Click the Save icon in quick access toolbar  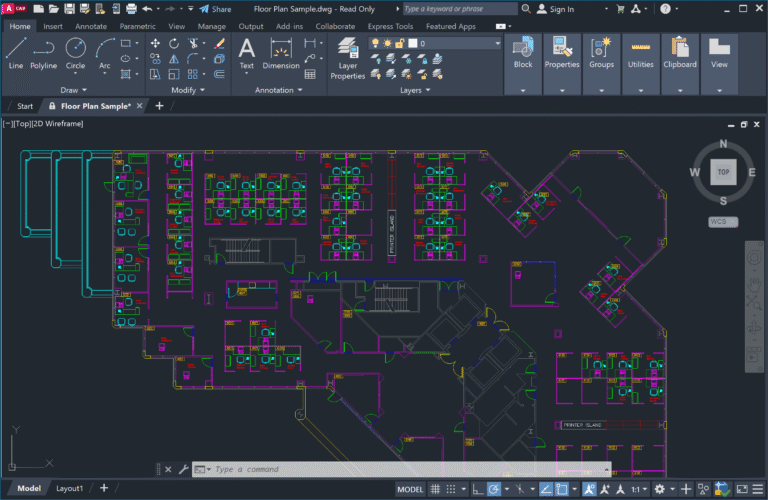[x=70, y=9]
